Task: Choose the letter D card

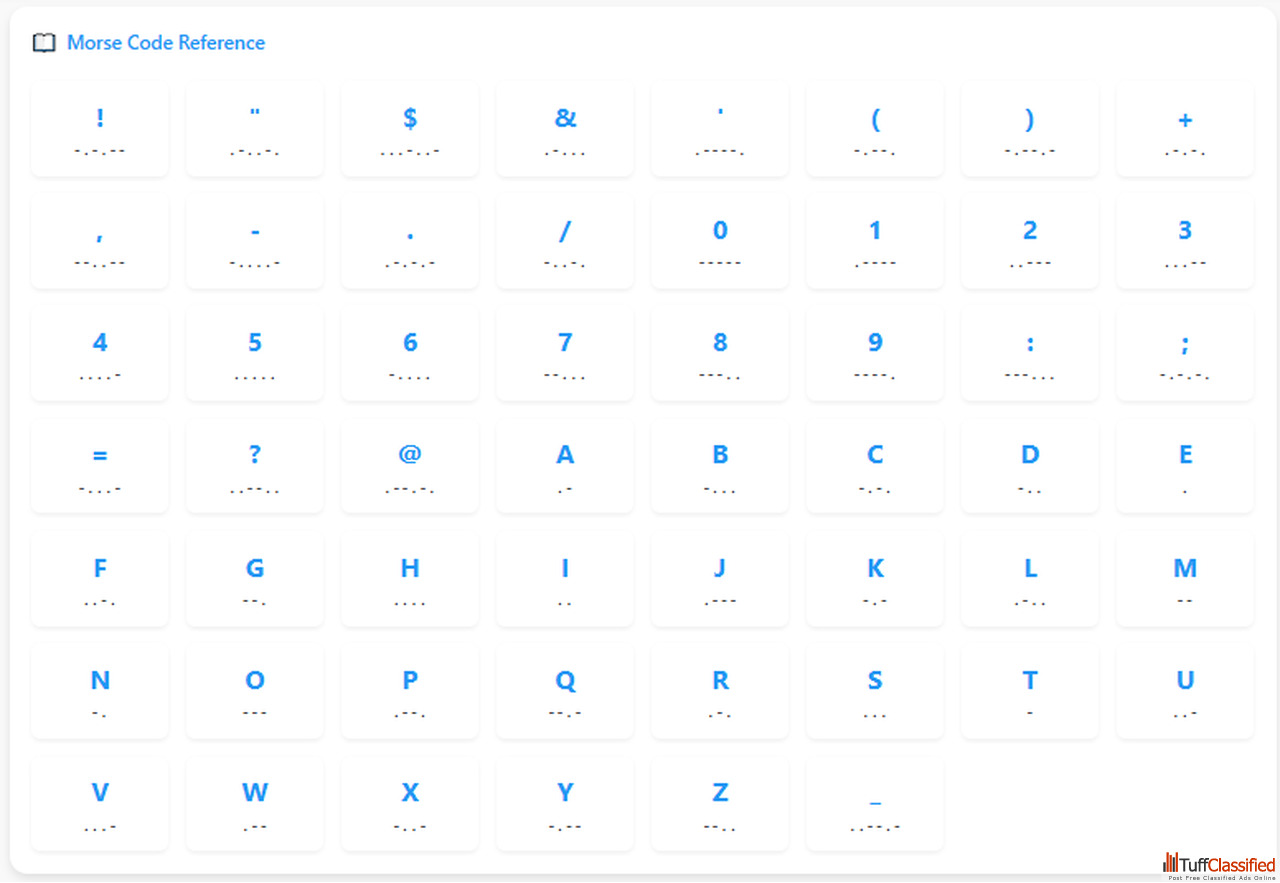Action: pos(1030,467)
